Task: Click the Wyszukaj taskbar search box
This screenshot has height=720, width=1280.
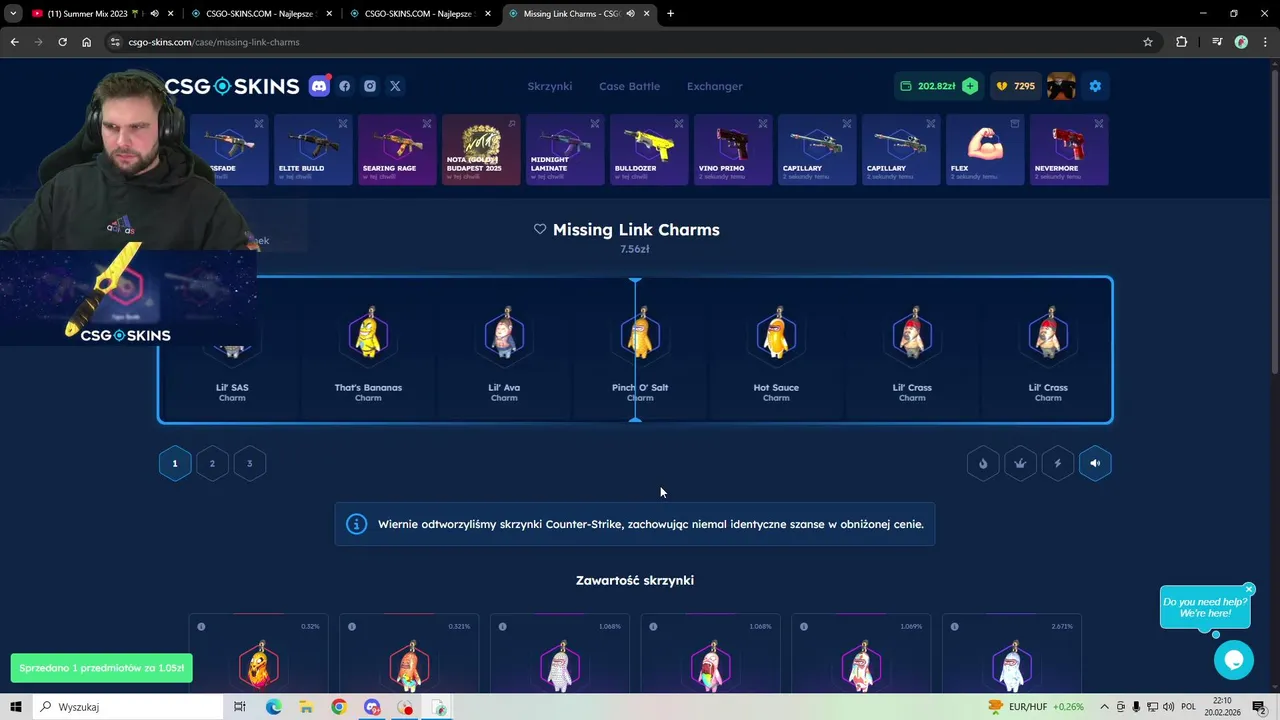Action: (x=130, y=707)
